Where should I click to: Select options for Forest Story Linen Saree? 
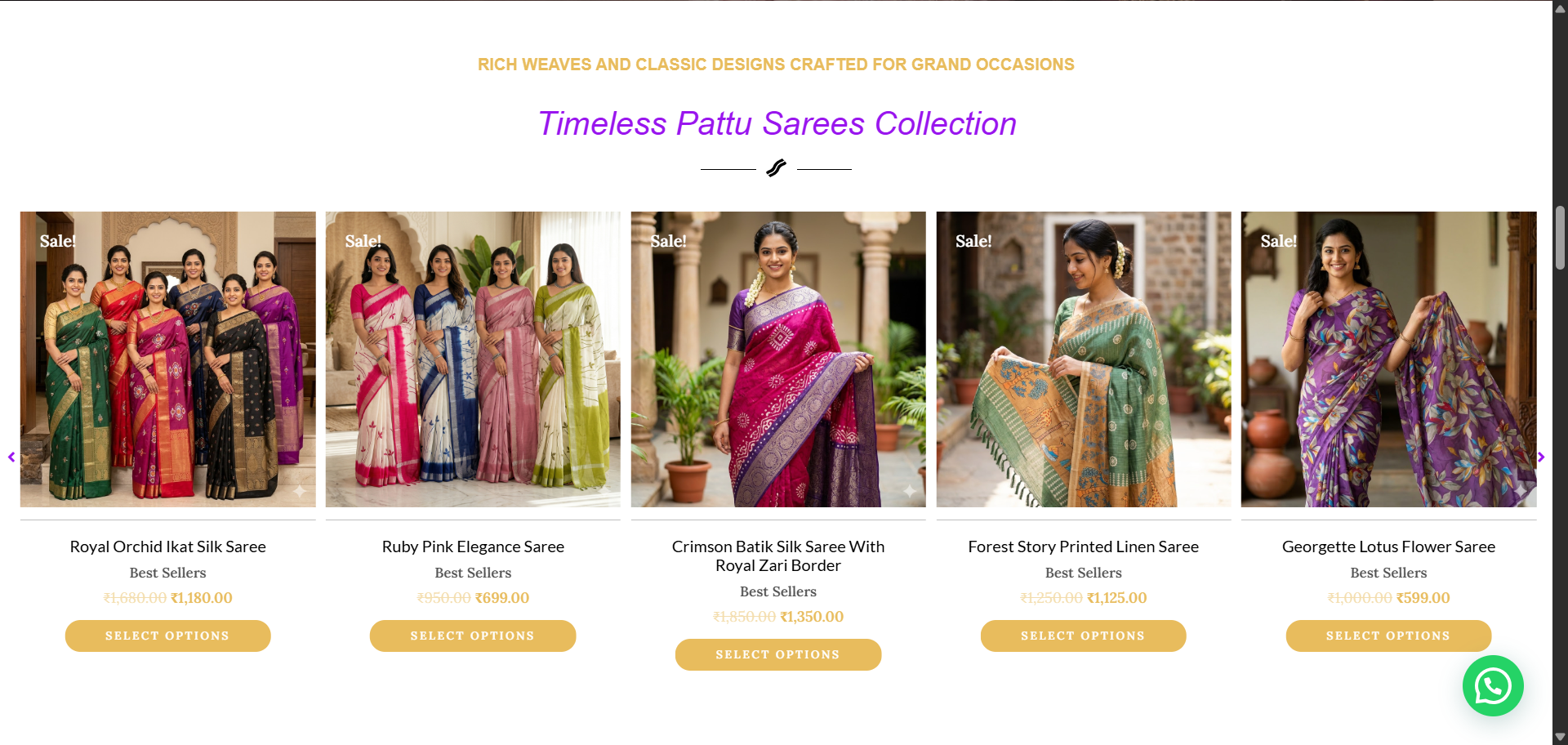pyautogui.click(x=1083, y=636)
